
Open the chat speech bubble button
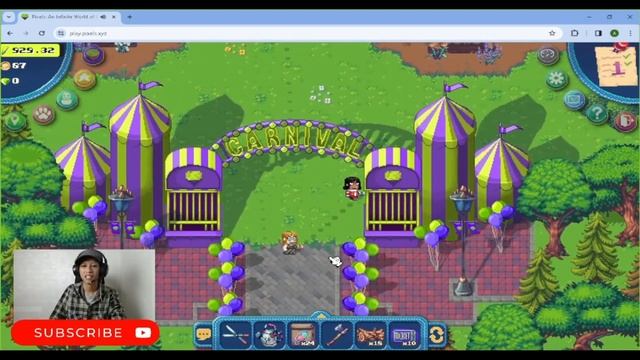[x=203, y=335]
